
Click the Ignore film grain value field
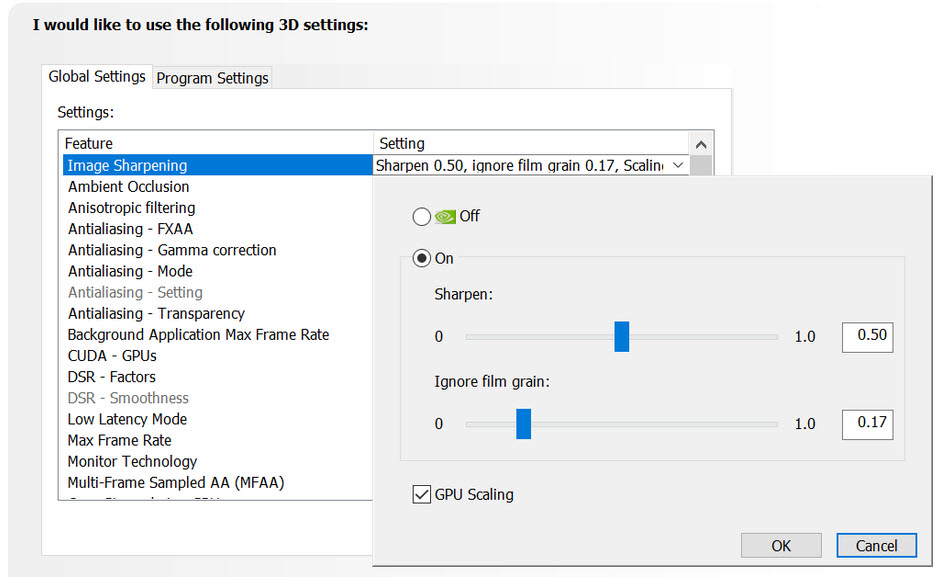point(867,423)
